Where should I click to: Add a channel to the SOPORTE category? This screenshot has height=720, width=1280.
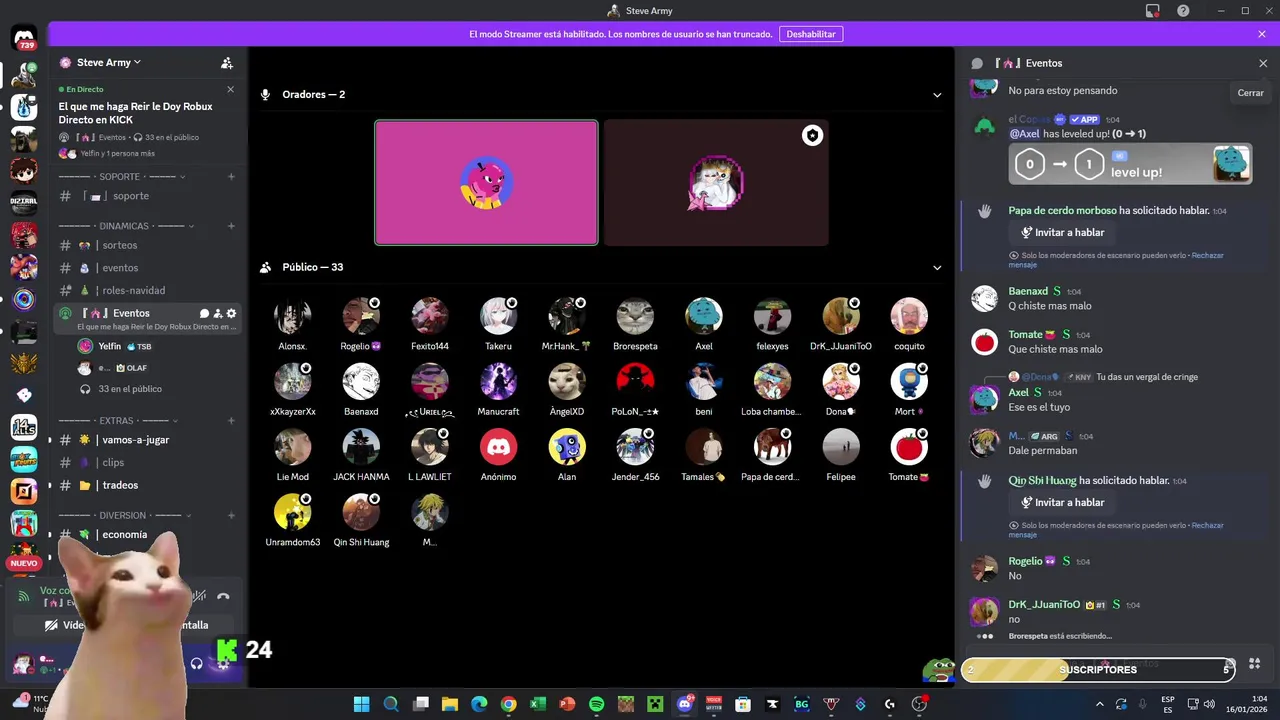[x=231, y=177]
